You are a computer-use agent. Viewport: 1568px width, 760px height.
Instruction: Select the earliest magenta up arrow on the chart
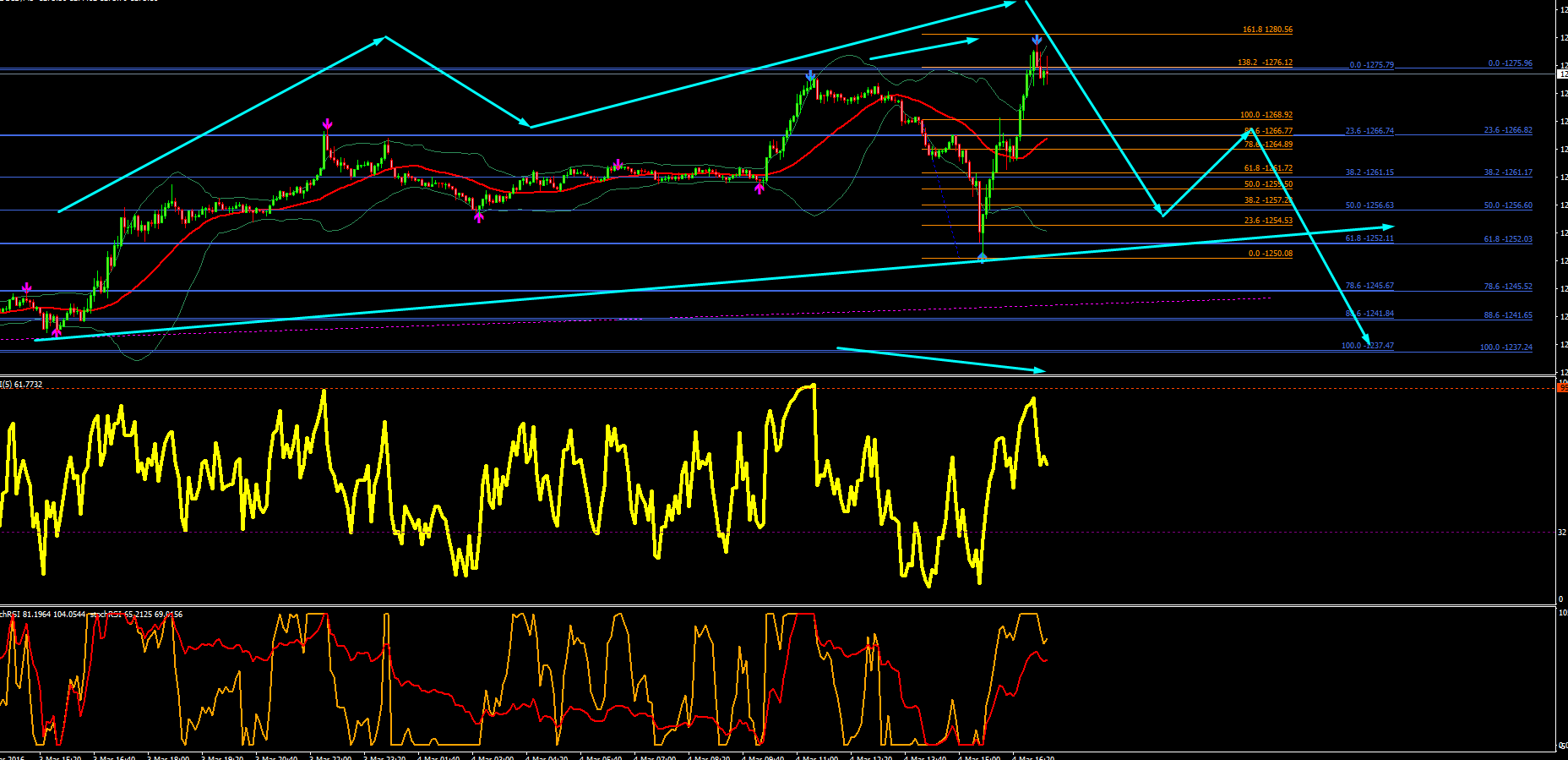(x=57, y=331)
